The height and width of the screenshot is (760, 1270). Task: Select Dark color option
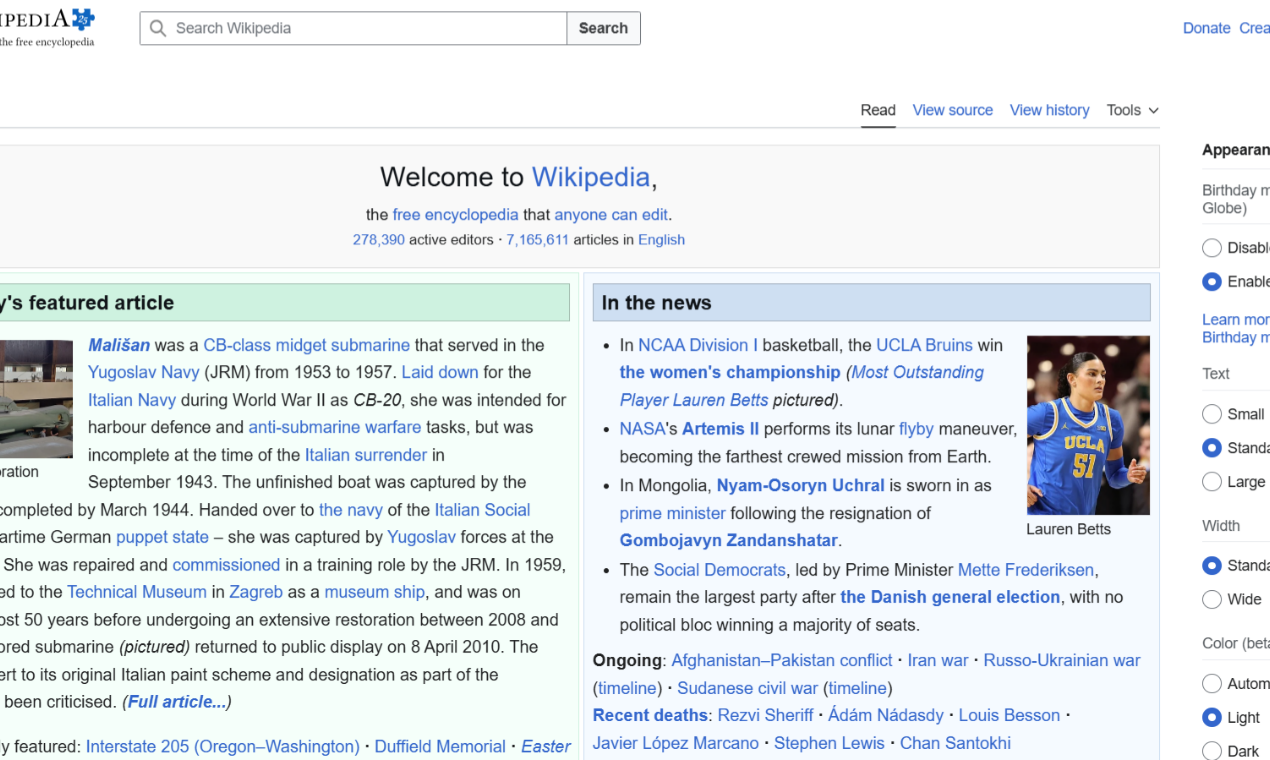[1212, 751]
